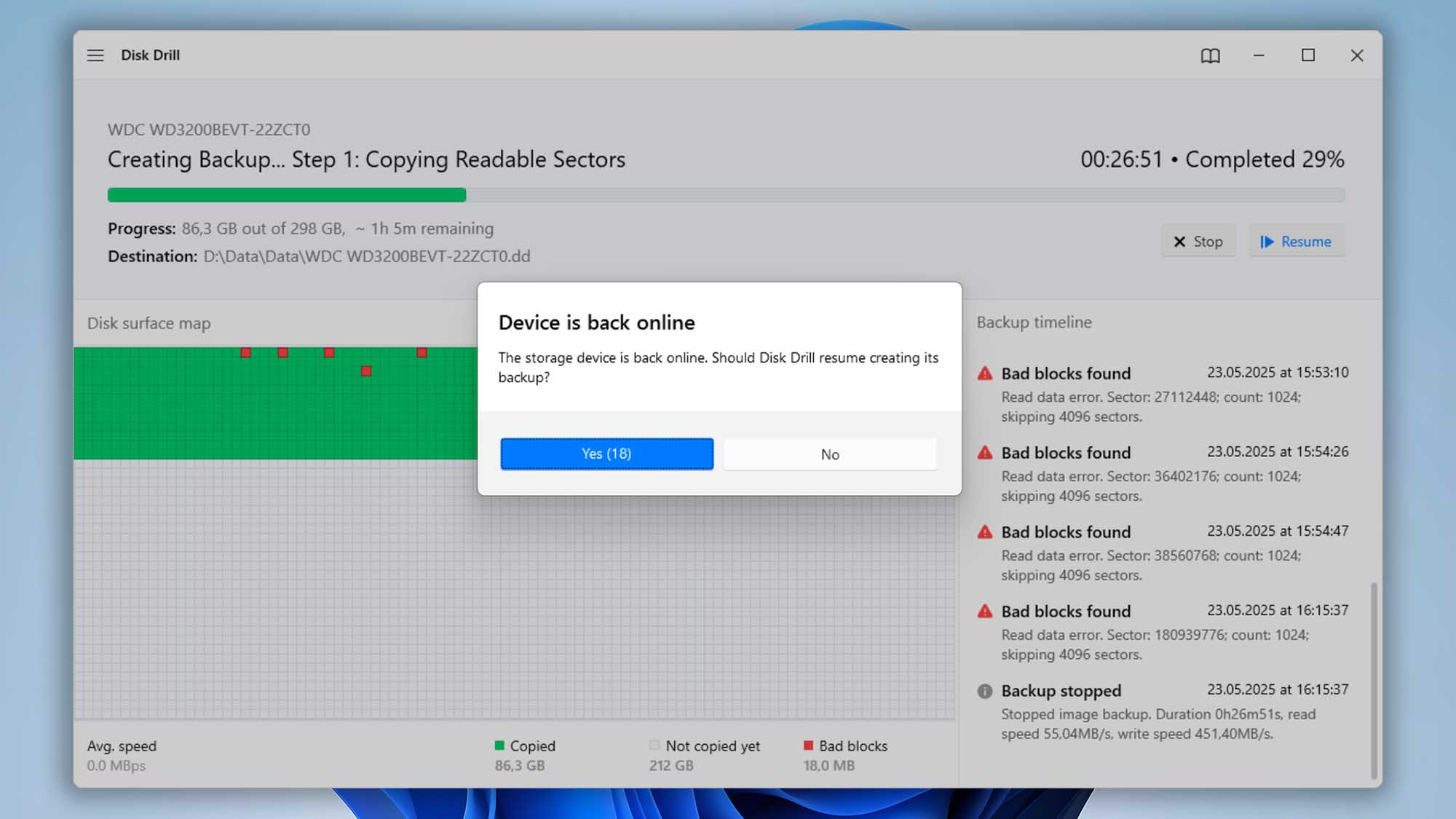Click '86,3 GB out of 298 GB' progress text
1456x819 pixels.
point(264,229)
